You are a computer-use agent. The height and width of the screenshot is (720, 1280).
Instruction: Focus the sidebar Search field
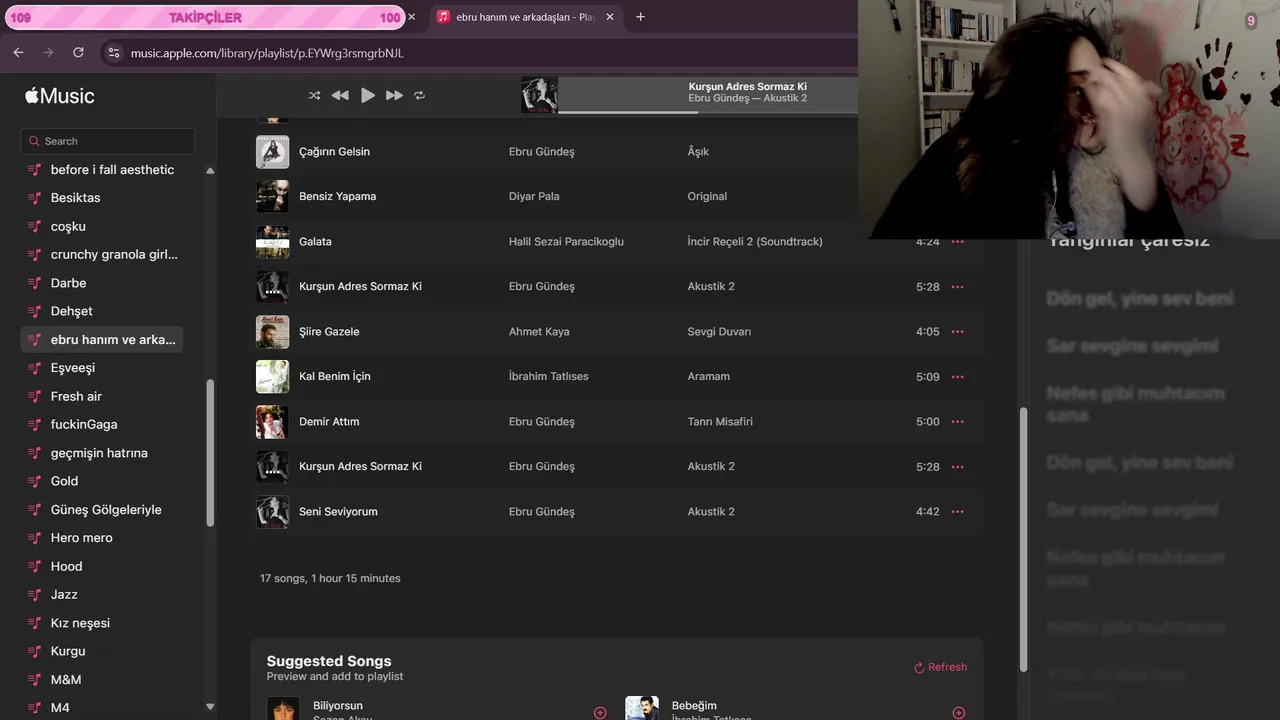(108, 141)
